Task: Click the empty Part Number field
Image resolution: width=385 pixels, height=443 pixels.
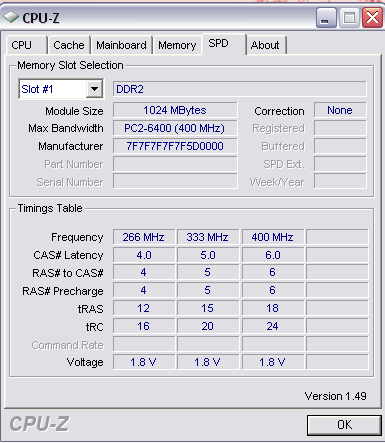Action: 175,164
